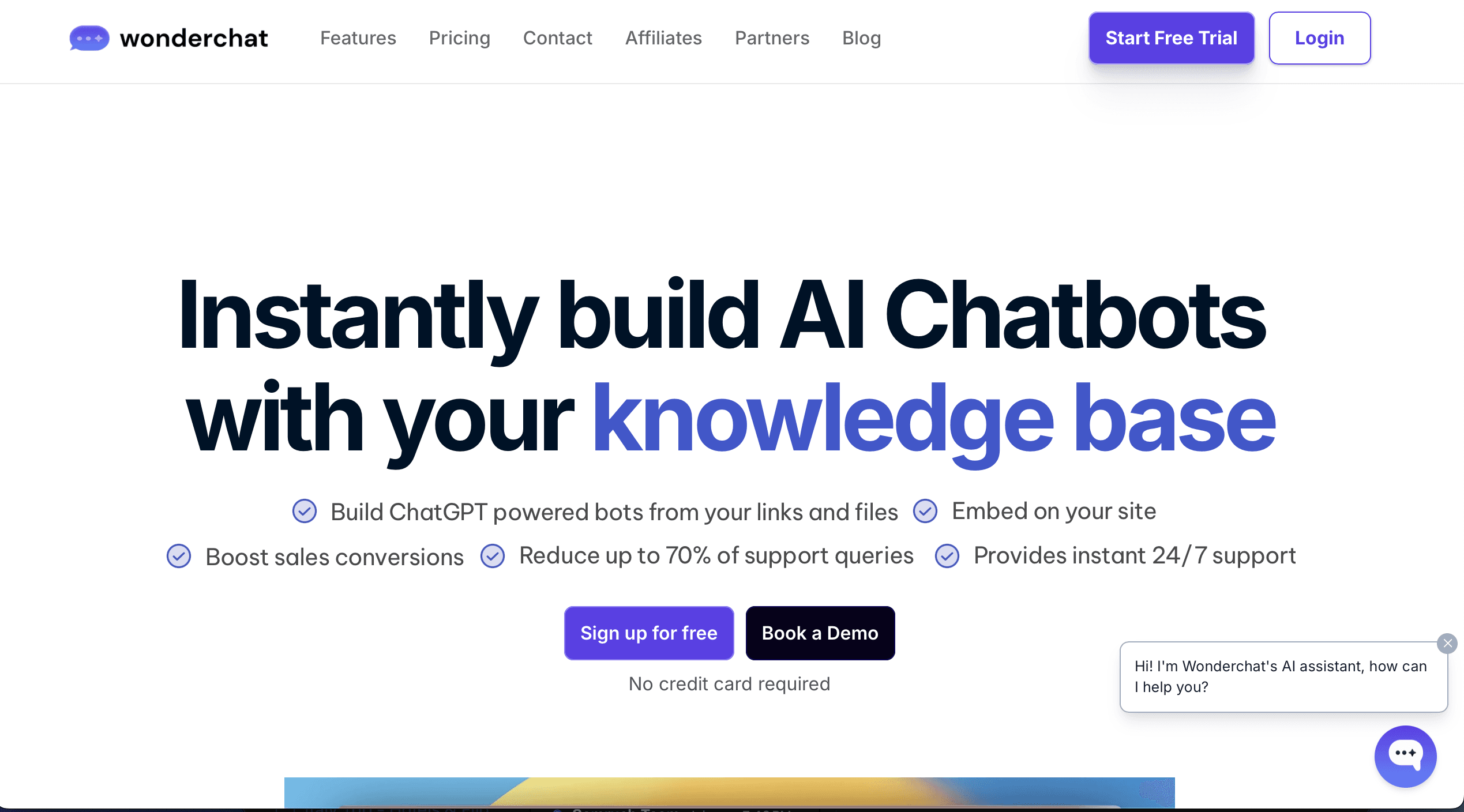The height and width of the screenshot is (812, 1464).
Task: Open the Pricing page
Action: [x=459, y=38]
